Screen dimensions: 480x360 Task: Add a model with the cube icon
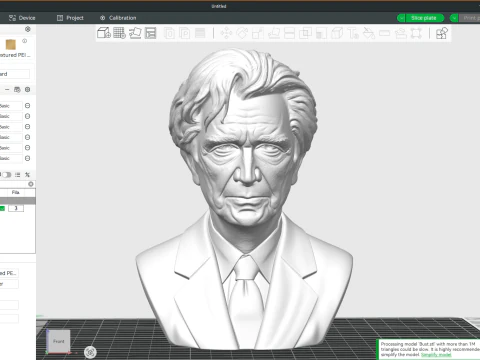[104, 33]
